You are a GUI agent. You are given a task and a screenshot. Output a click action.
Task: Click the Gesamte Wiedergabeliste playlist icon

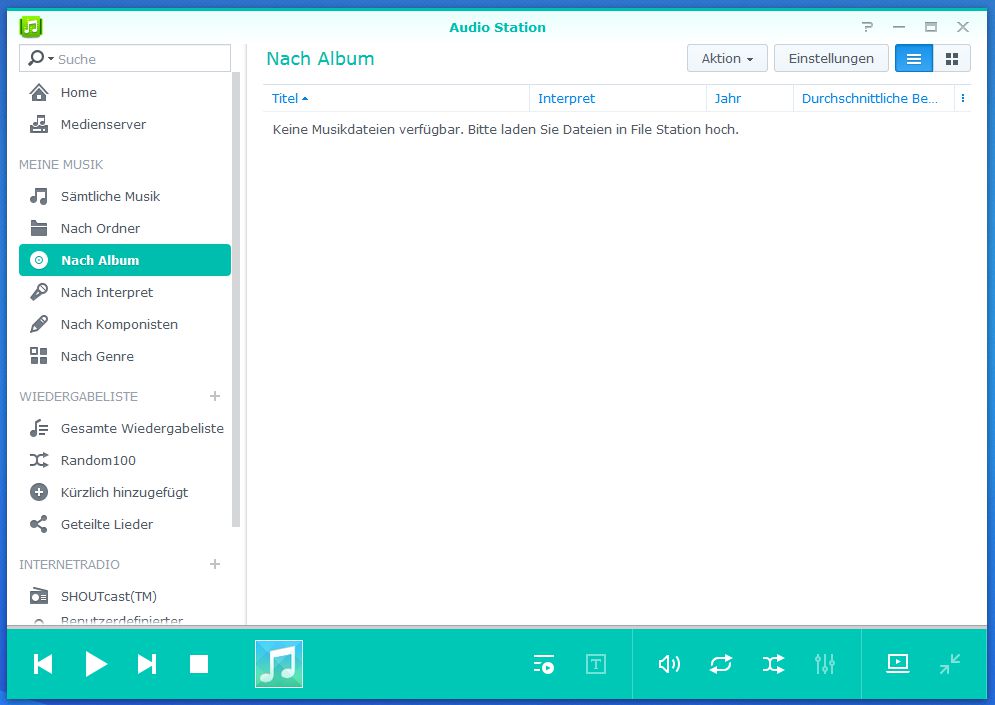pos(39,428)
